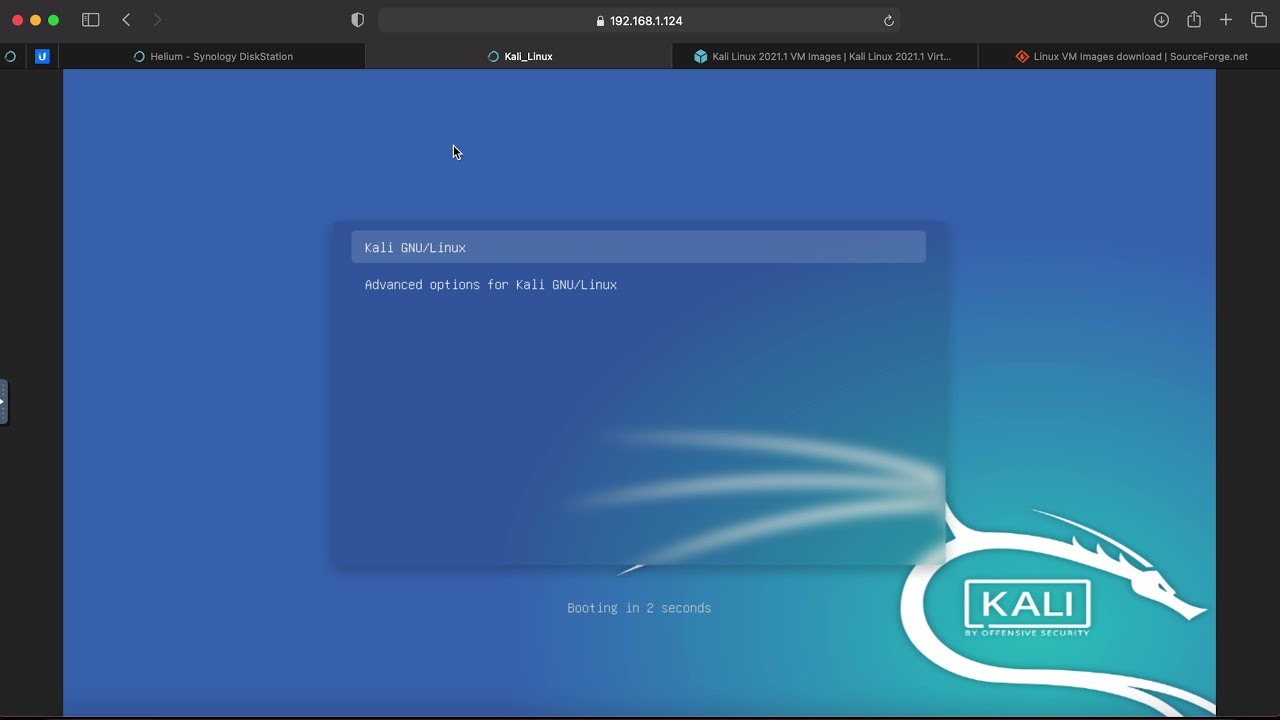
Task: Open Linux VM Images download SourceForge tab
Action: pyautogui.click(x=1131, y=57)
